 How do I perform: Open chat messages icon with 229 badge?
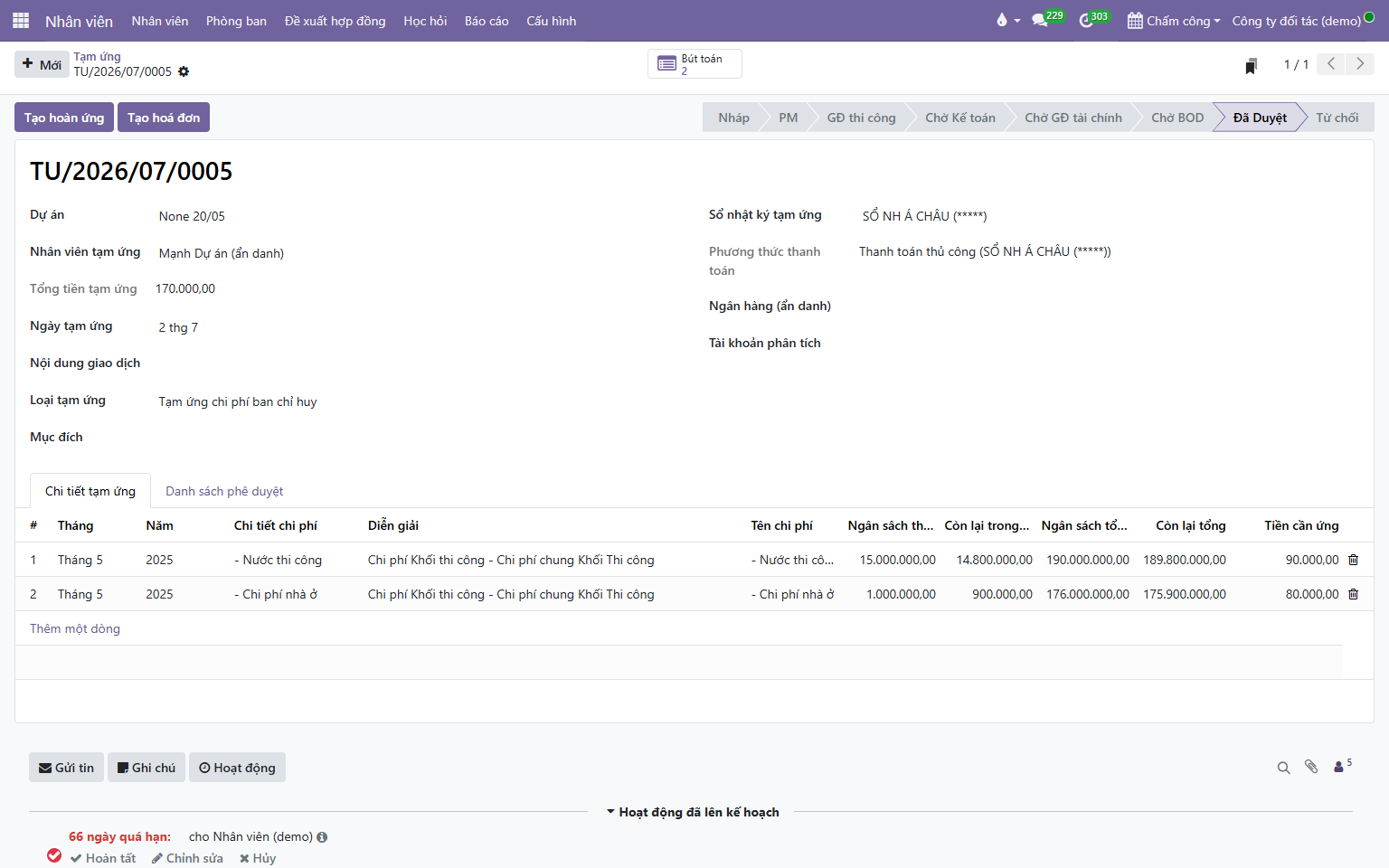(1047, 20)
